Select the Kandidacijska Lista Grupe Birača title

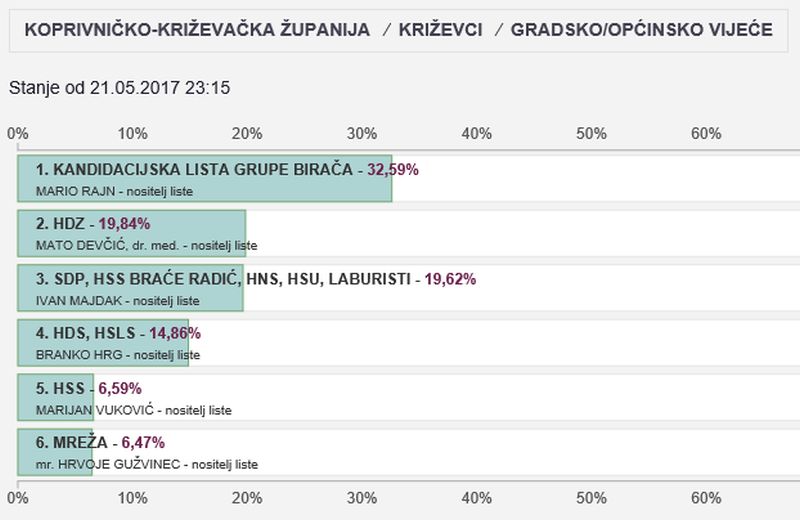pos(195,170)
